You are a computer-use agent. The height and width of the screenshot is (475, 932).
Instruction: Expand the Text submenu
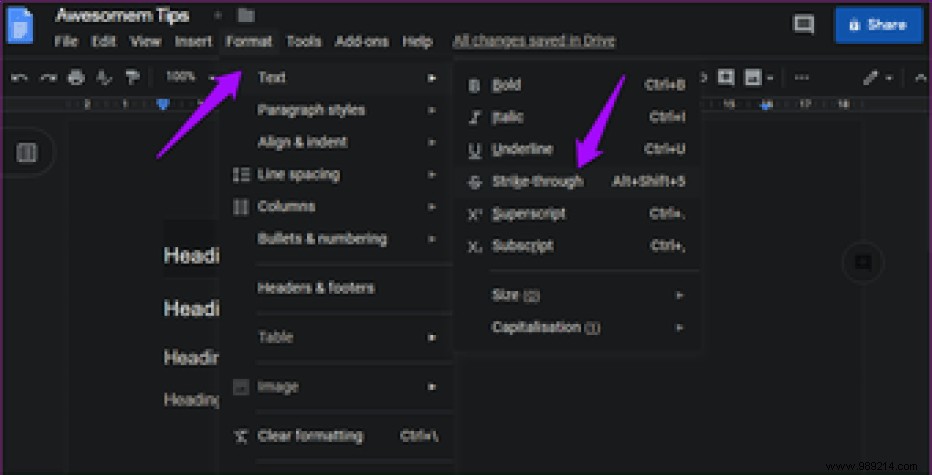(336, 77)
